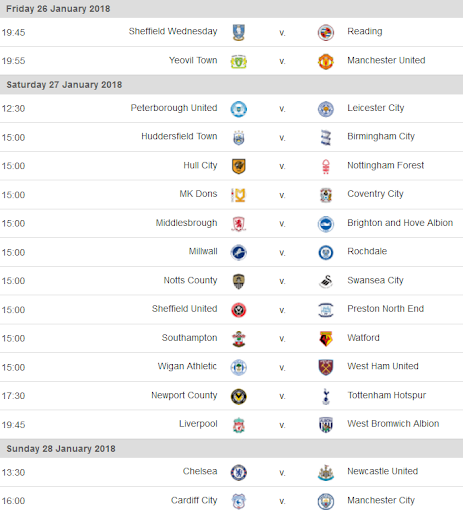This screenshot has width=463, height=512.
Task: Click the Manchester United club crest
Action: pos(326,61)
